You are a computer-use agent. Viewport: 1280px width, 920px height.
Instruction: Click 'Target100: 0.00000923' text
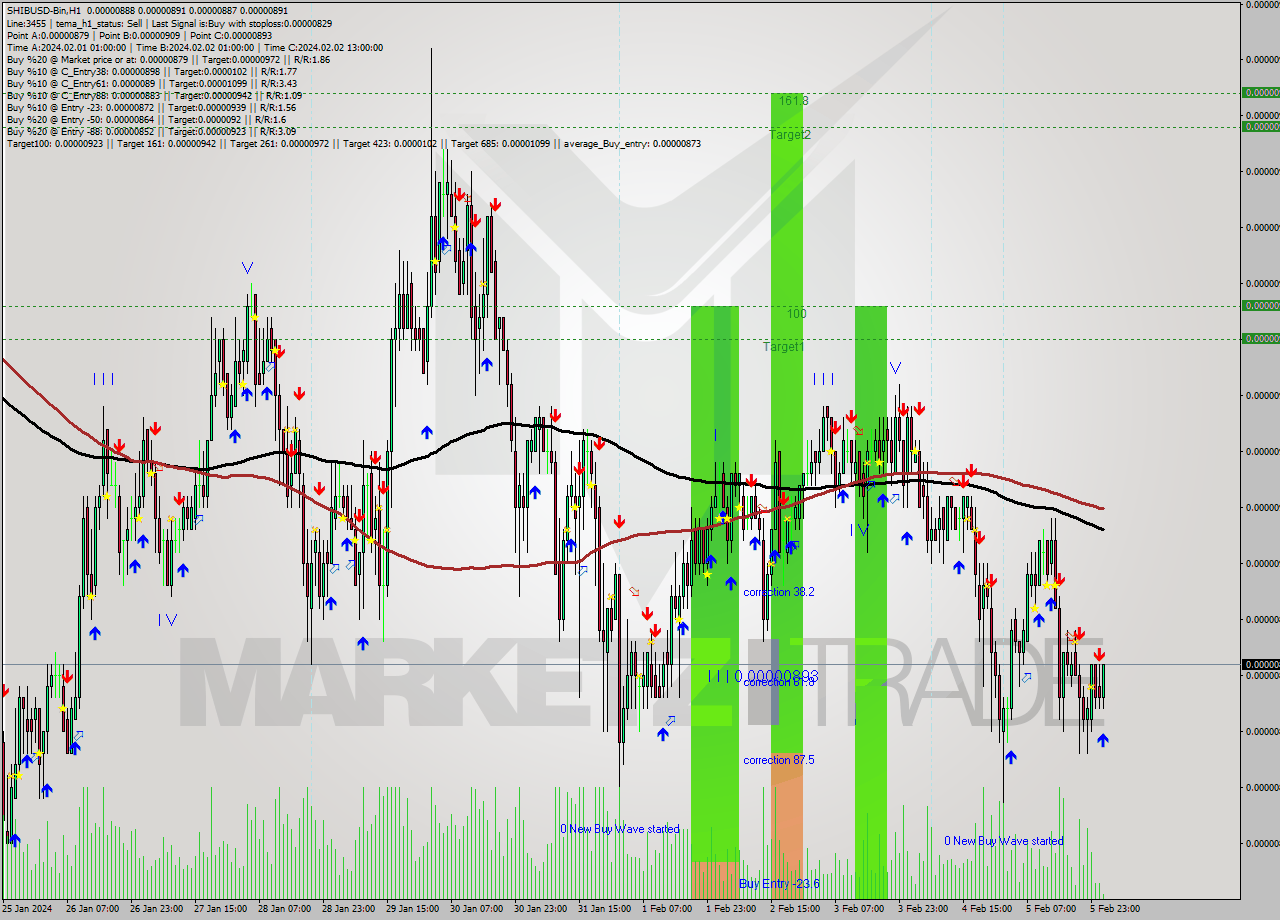54,144
